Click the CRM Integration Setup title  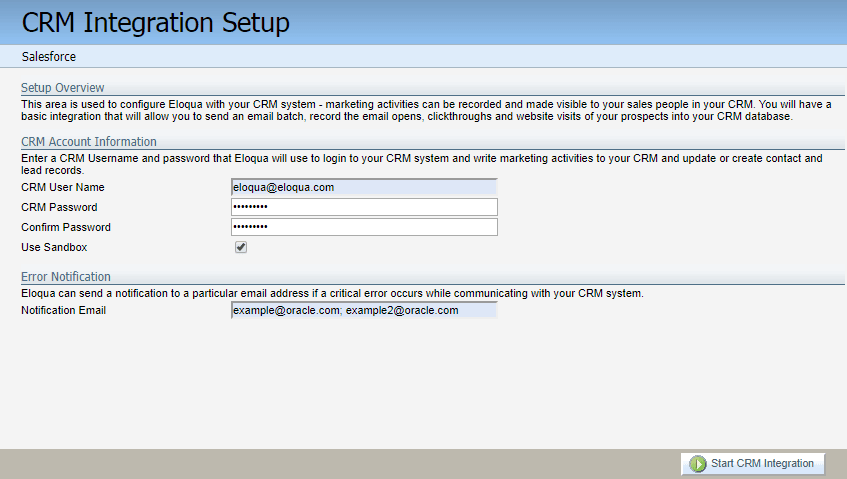[x=156, y=23]
